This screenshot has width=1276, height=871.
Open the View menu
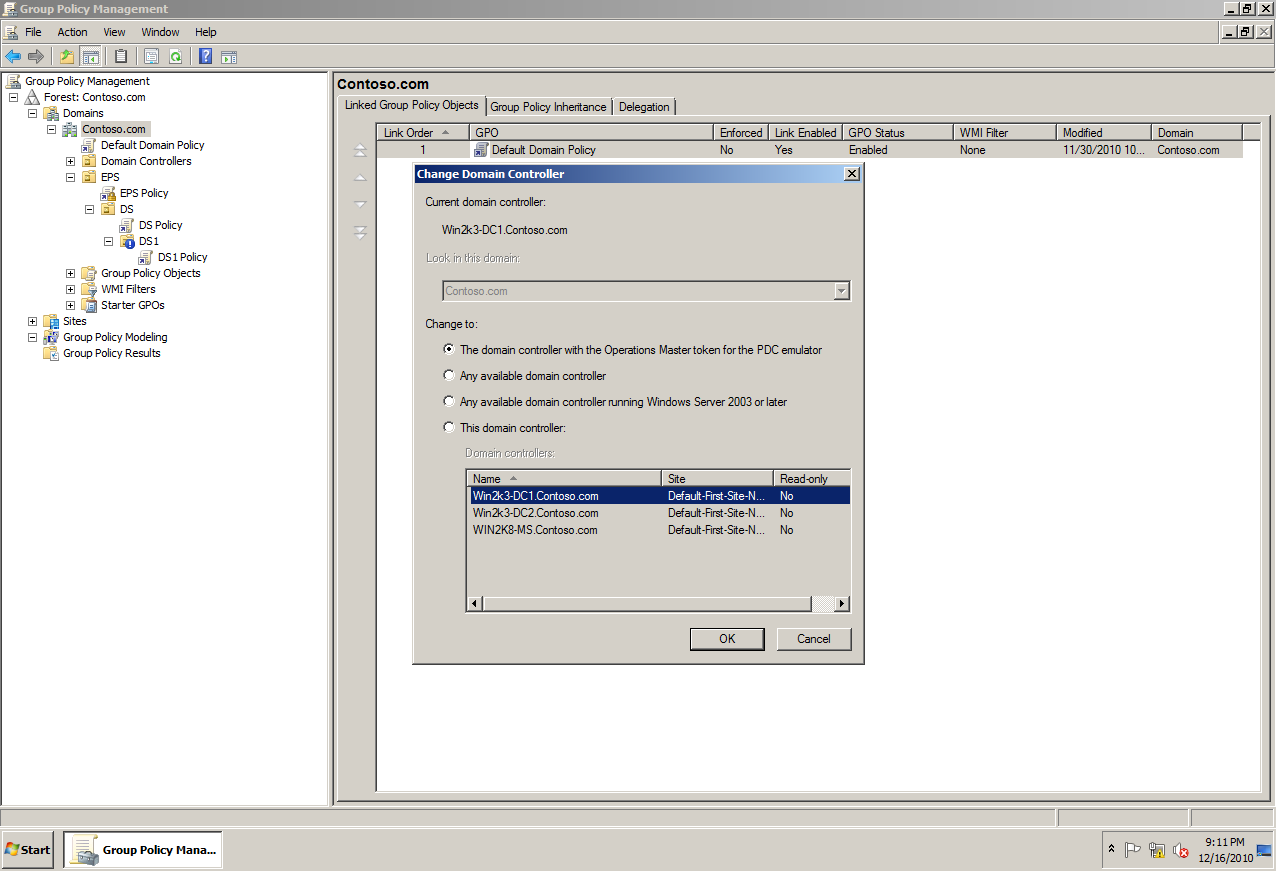114,32
